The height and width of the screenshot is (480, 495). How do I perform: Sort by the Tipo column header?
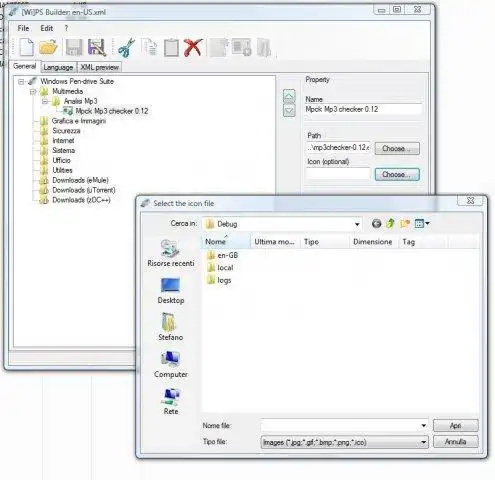pos(324,242)
